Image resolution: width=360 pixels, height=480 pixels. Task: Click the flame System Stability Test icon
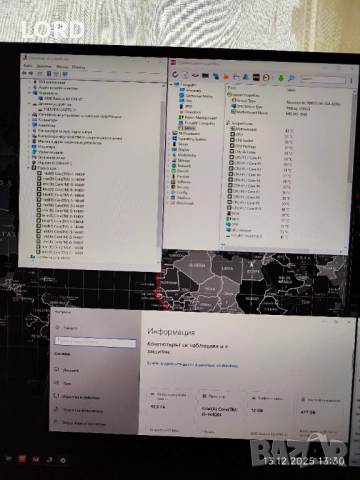226,77
